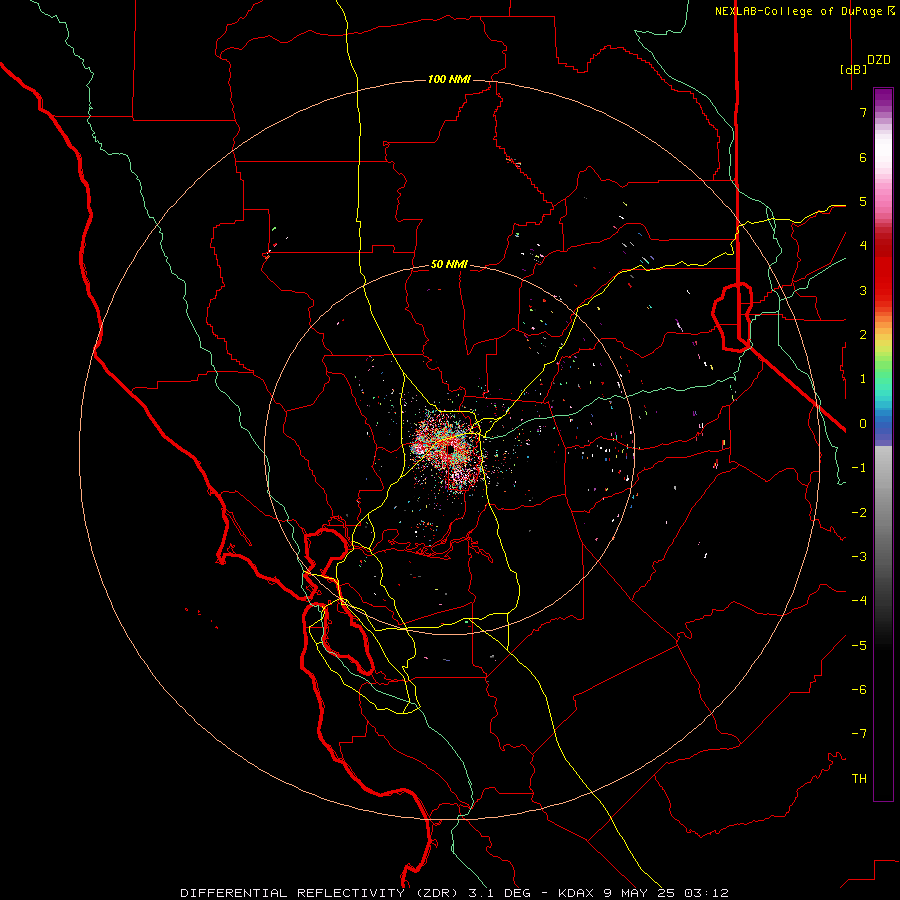
Task: Click the 5 value on the scale
Action: click(x=863, y=201)
